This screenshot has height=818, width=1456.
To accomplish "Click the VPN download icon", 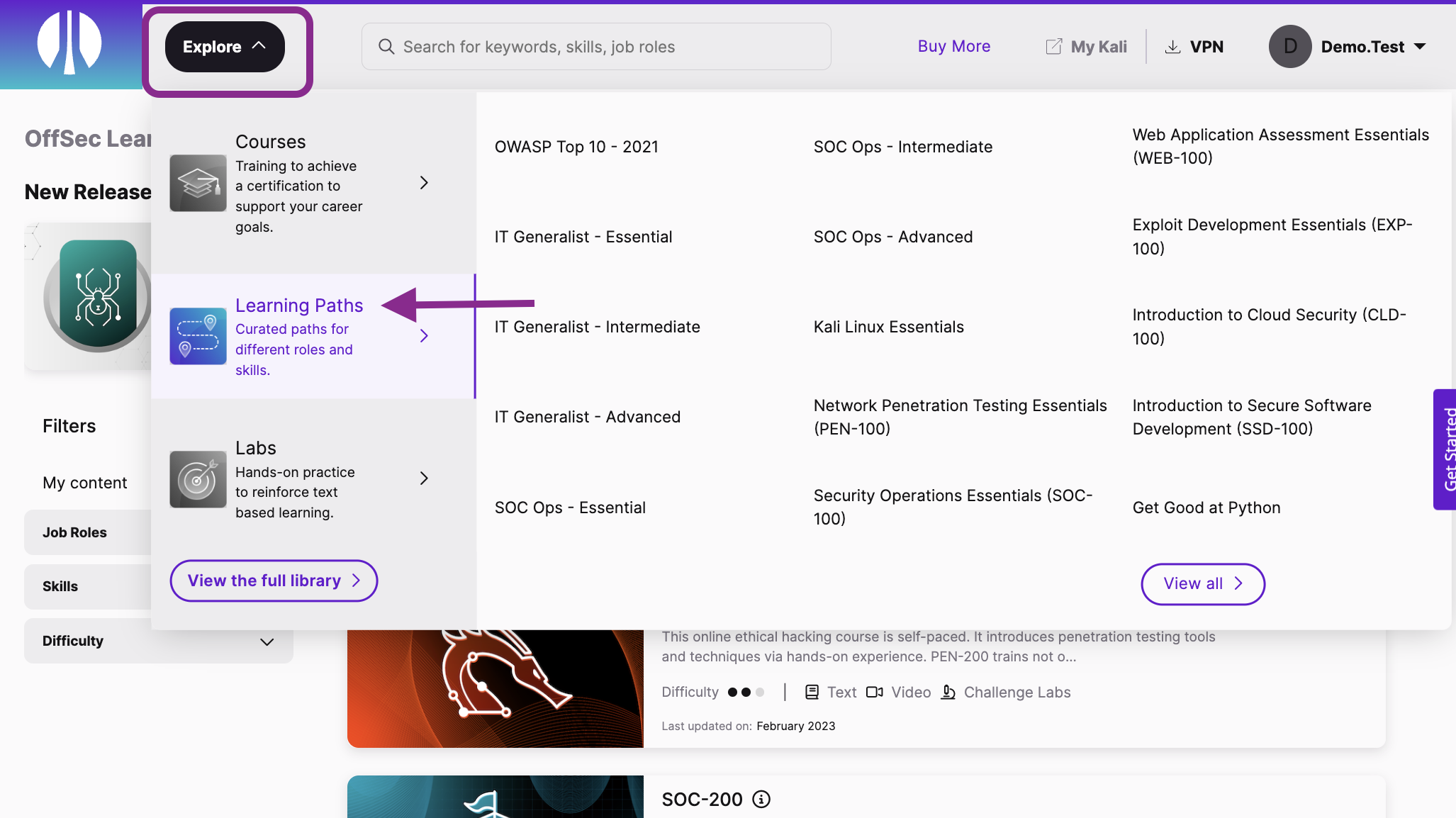I will point(1172,46).
